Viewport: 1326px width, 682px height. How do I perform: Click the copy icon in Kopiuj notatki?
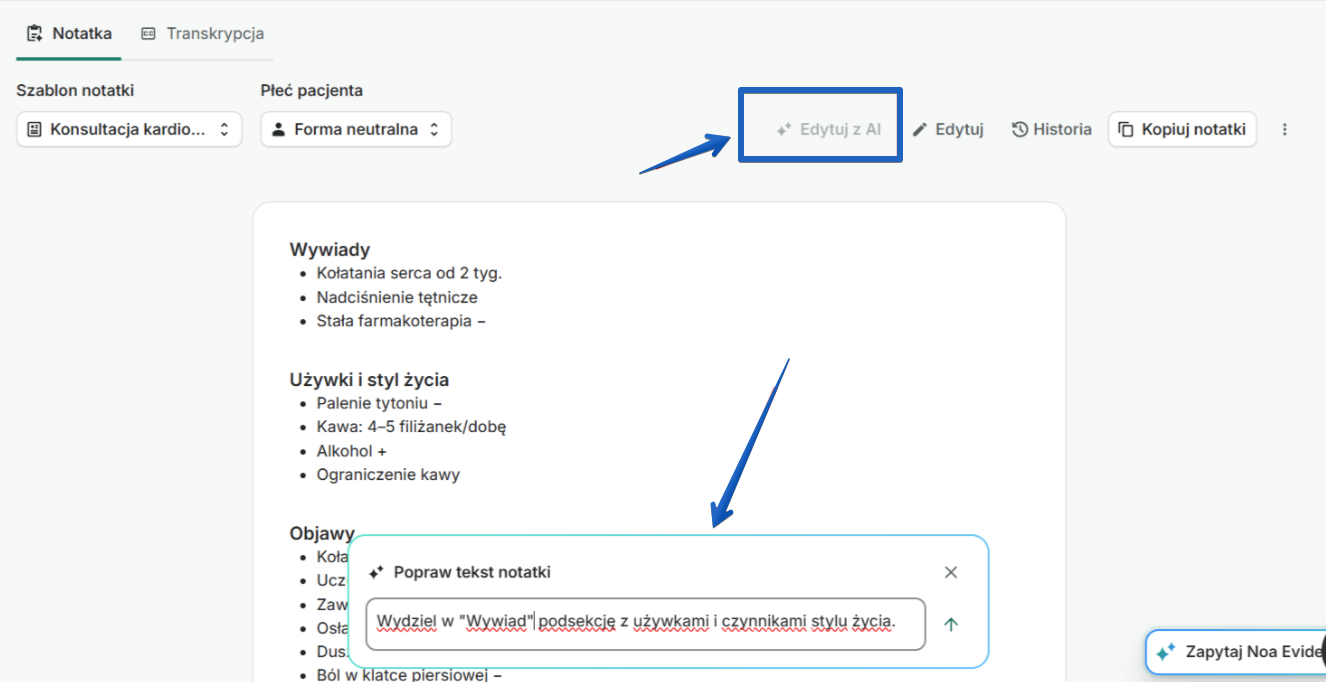(1126, 129)
